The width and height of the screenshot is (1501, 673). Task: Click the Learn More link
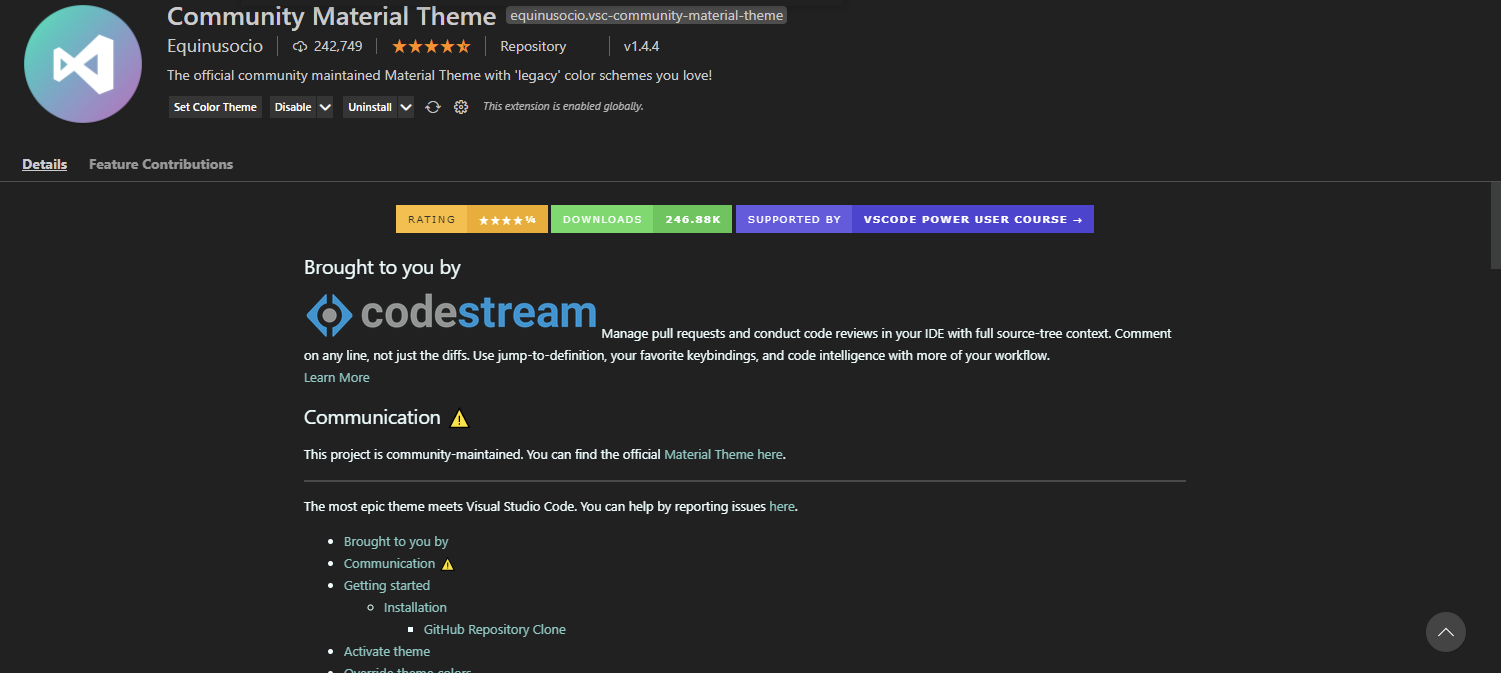click(337, 378)
